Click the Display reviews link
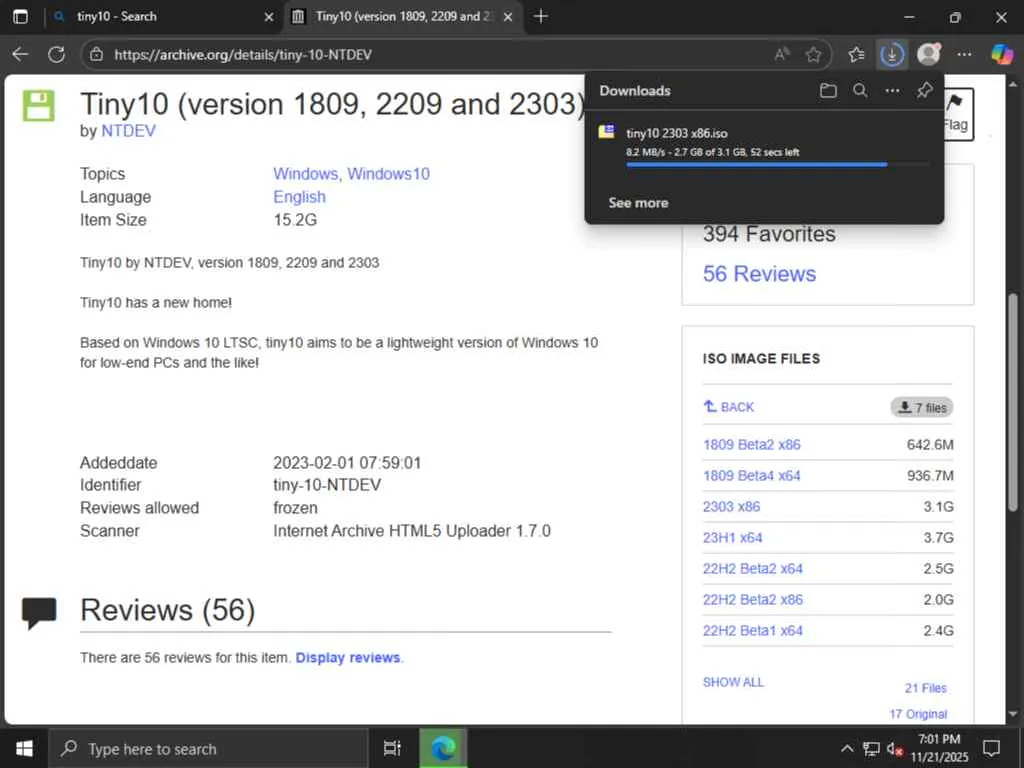Screen dimensions: 1024x768 click(347, 658)
